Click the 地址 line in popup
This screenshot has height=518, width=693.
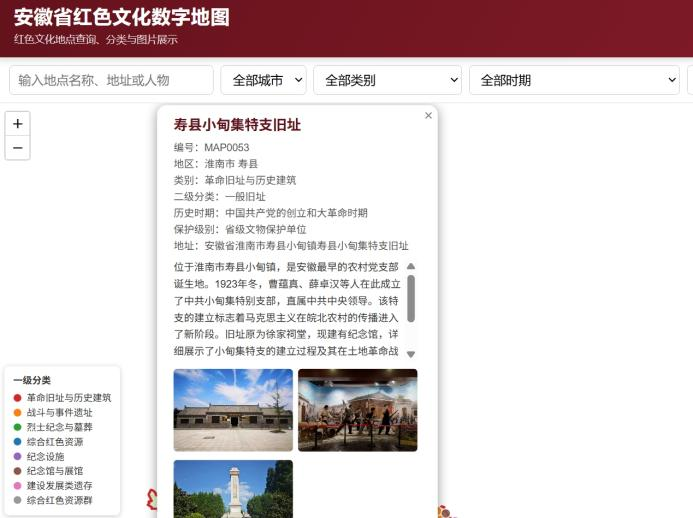coord(291,245)
